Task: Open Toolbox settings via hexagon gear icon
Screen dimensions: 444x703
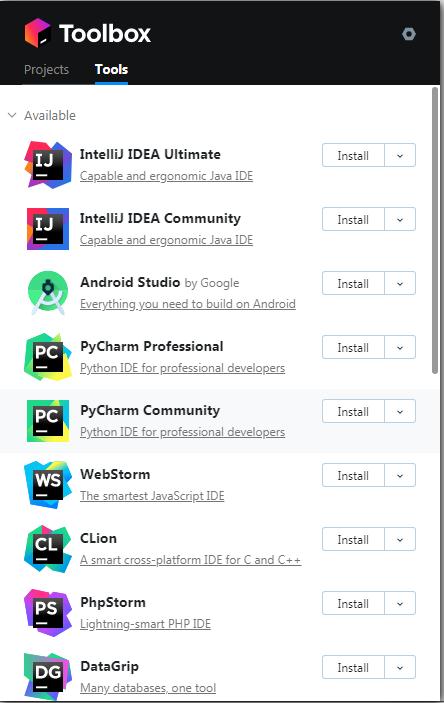Action: pyautogui.click(x=409, y=34)
